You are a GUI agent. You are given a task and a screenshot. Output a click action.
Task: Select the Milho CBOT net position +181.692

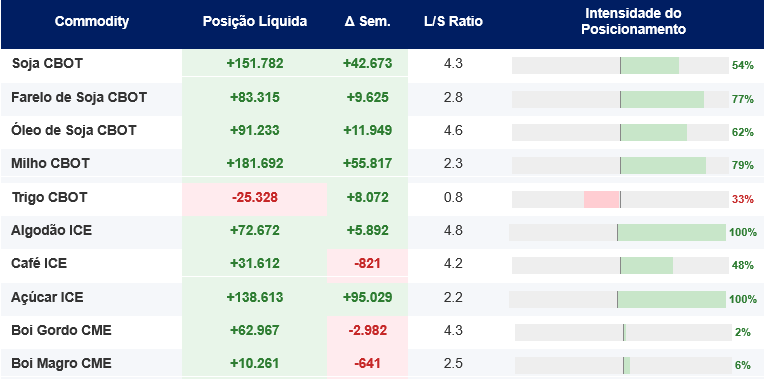click(255, 163)
